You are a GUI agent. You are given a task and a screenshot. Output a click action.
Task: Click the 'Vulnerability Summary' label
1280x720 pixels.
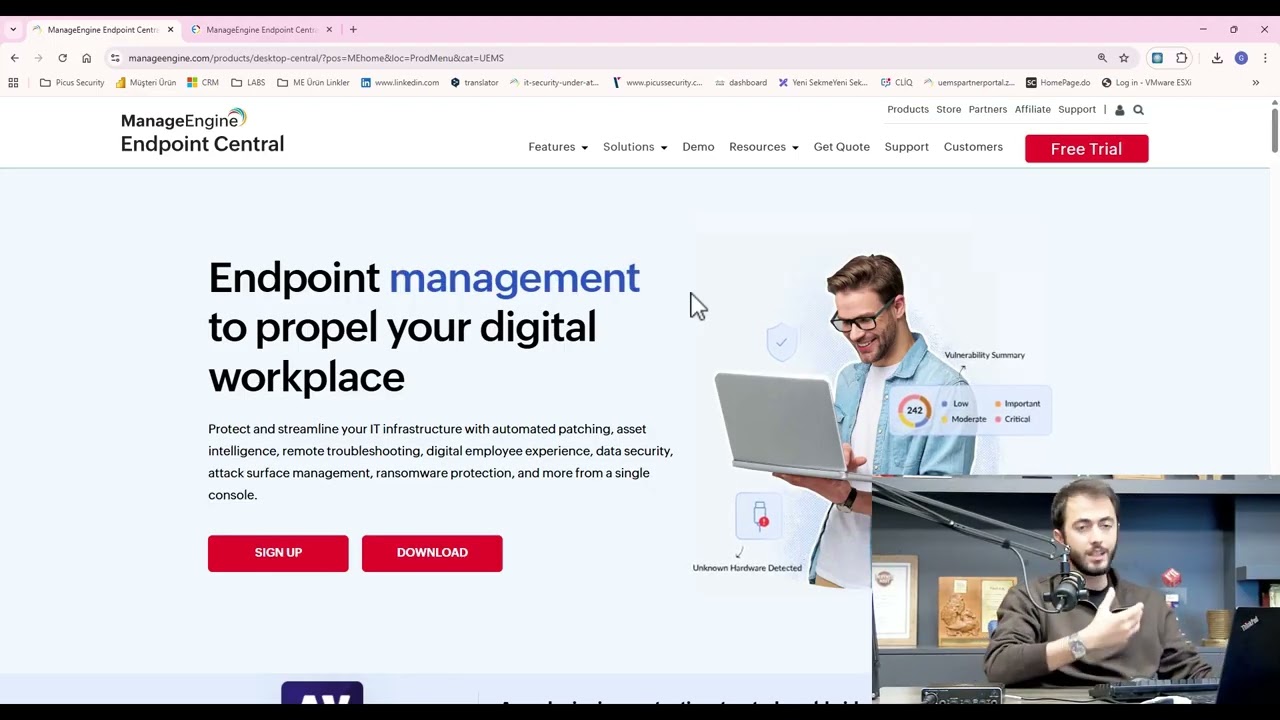[984, 355]
